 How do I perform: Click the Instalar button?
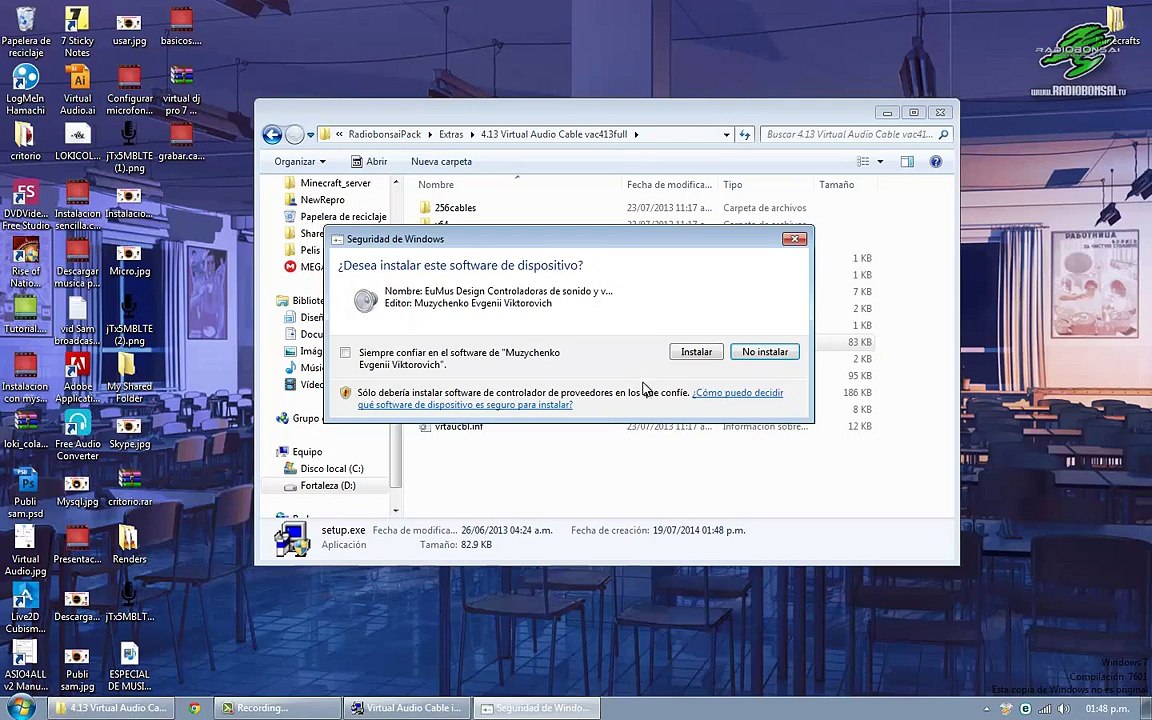pos(696,352)
